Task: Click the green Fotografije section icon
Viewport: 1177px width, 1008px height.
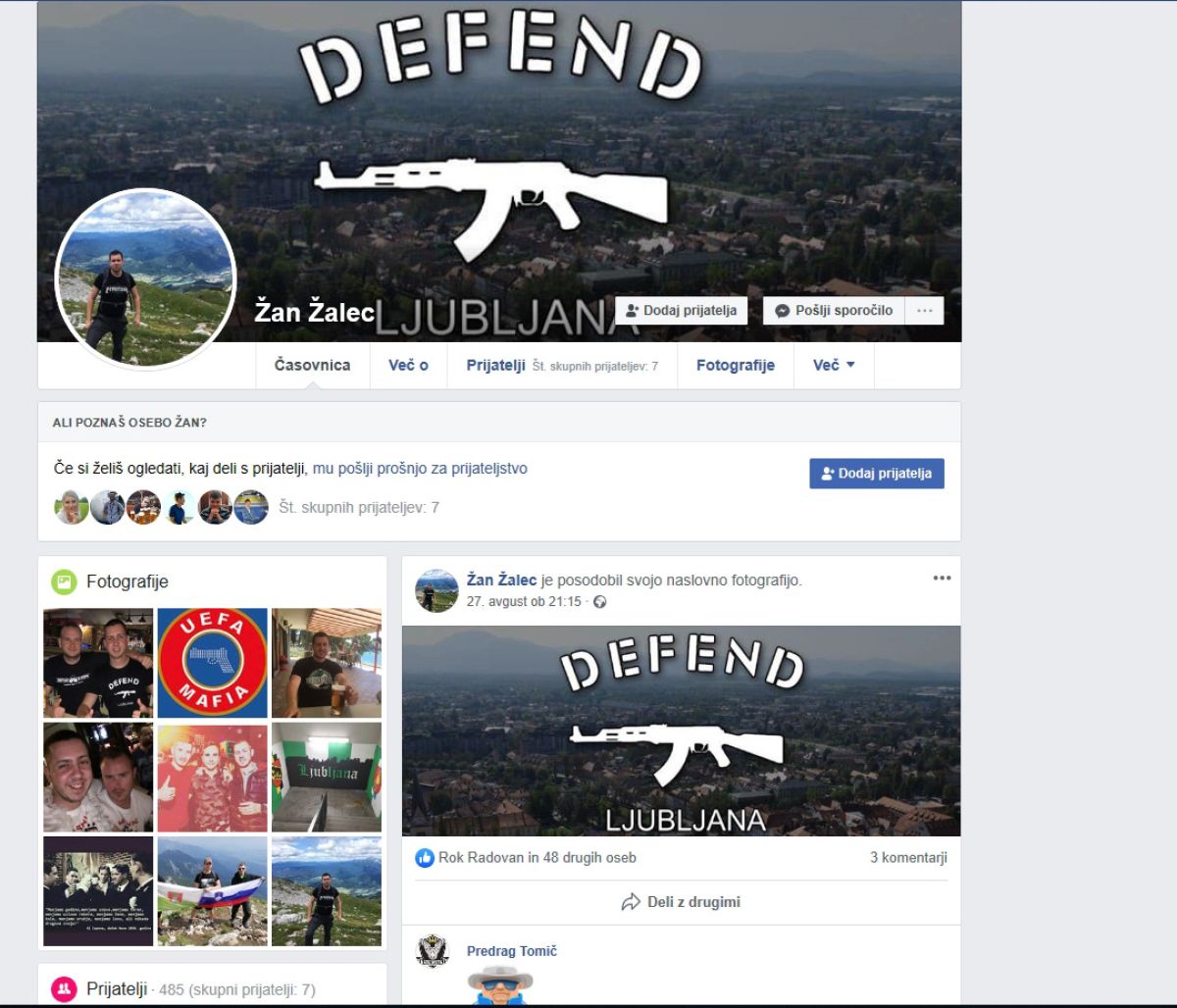Action: 64,581
